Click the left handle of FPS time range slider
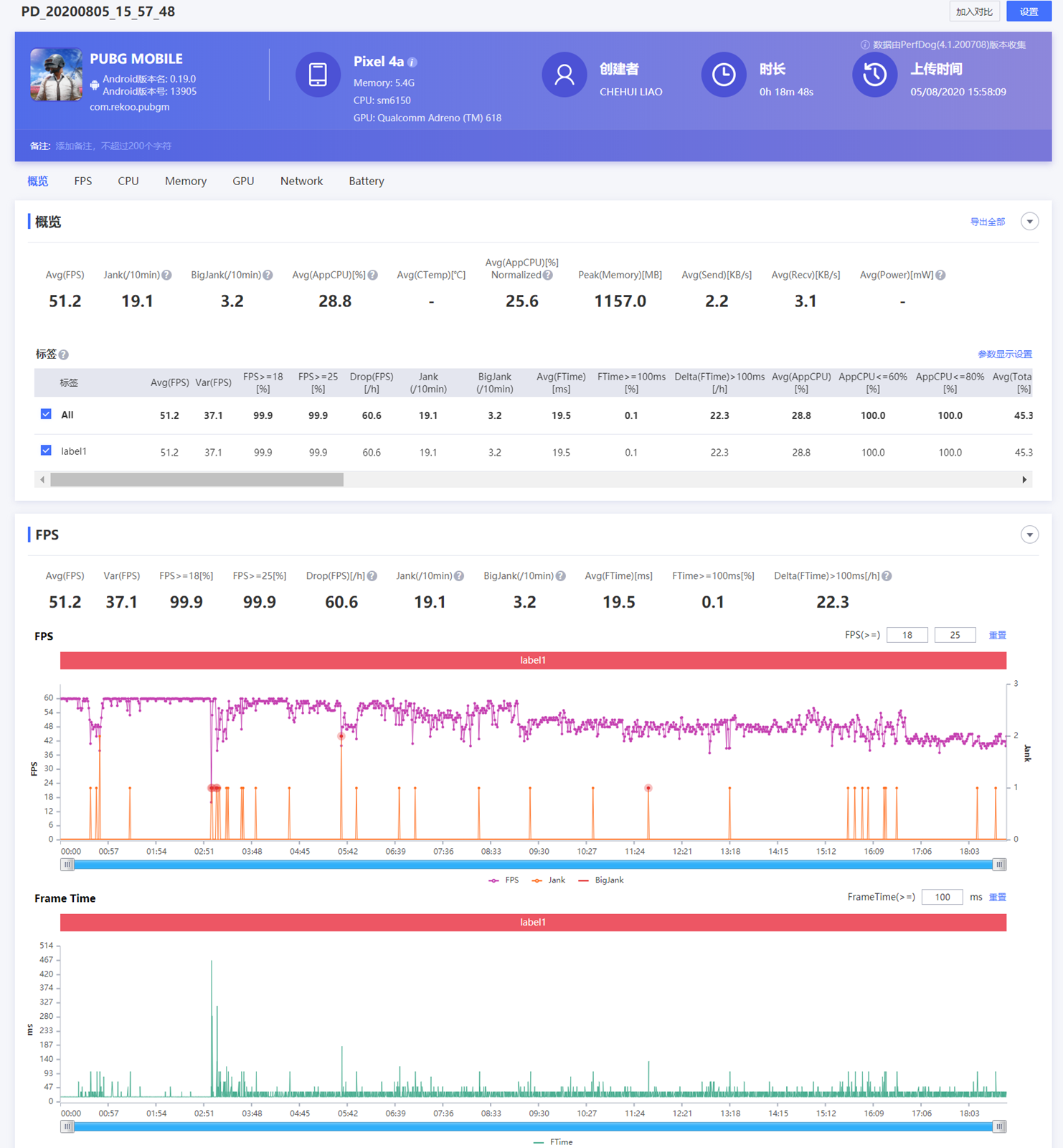 [x=67, y=865]
